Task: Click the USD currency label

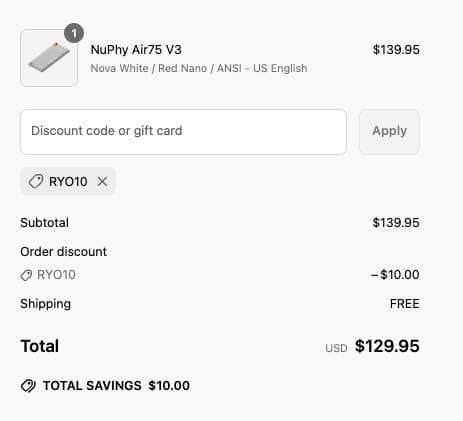Action: click(336, 348)
